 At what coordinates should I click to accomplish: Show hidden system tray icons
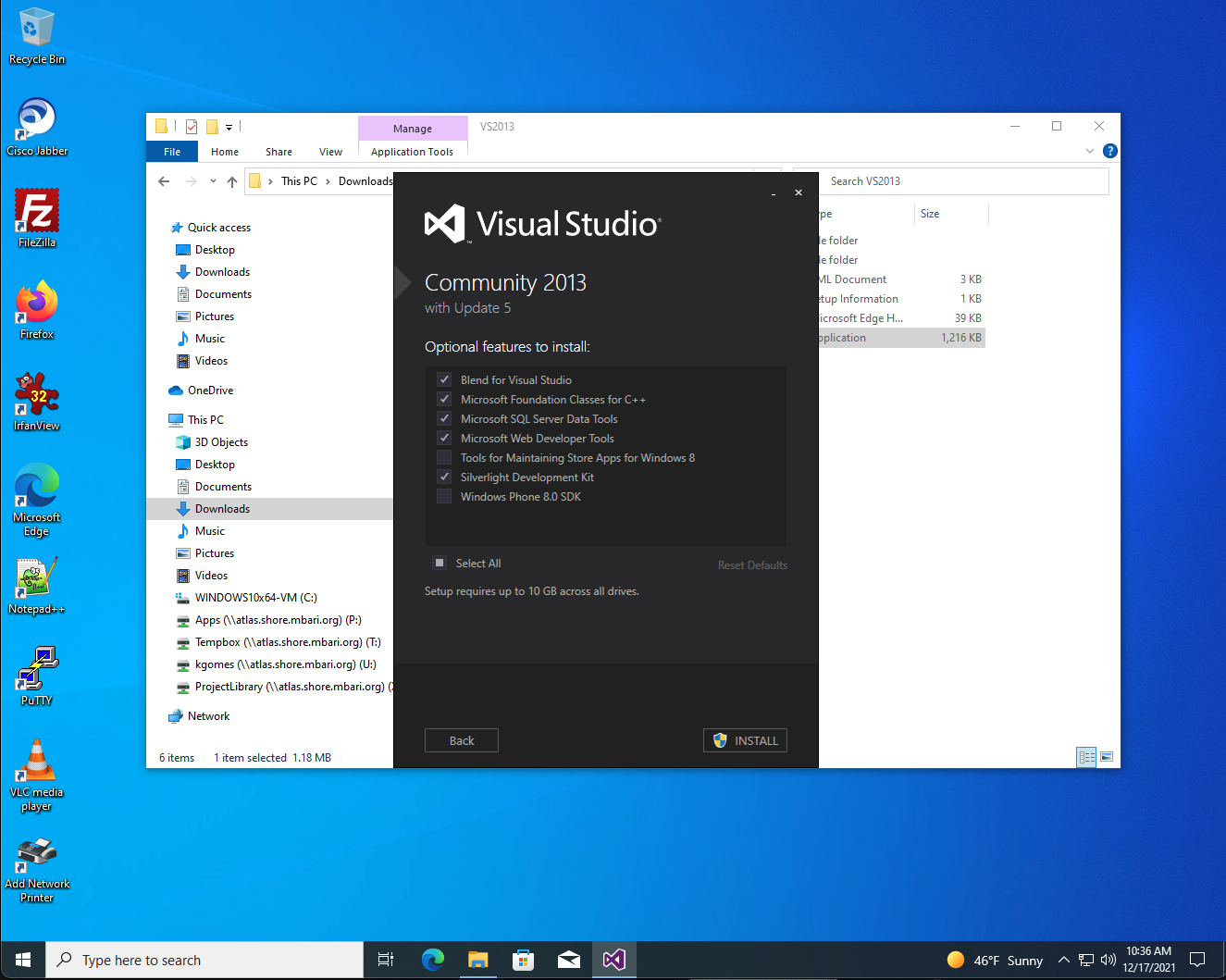pos(1063,960)
